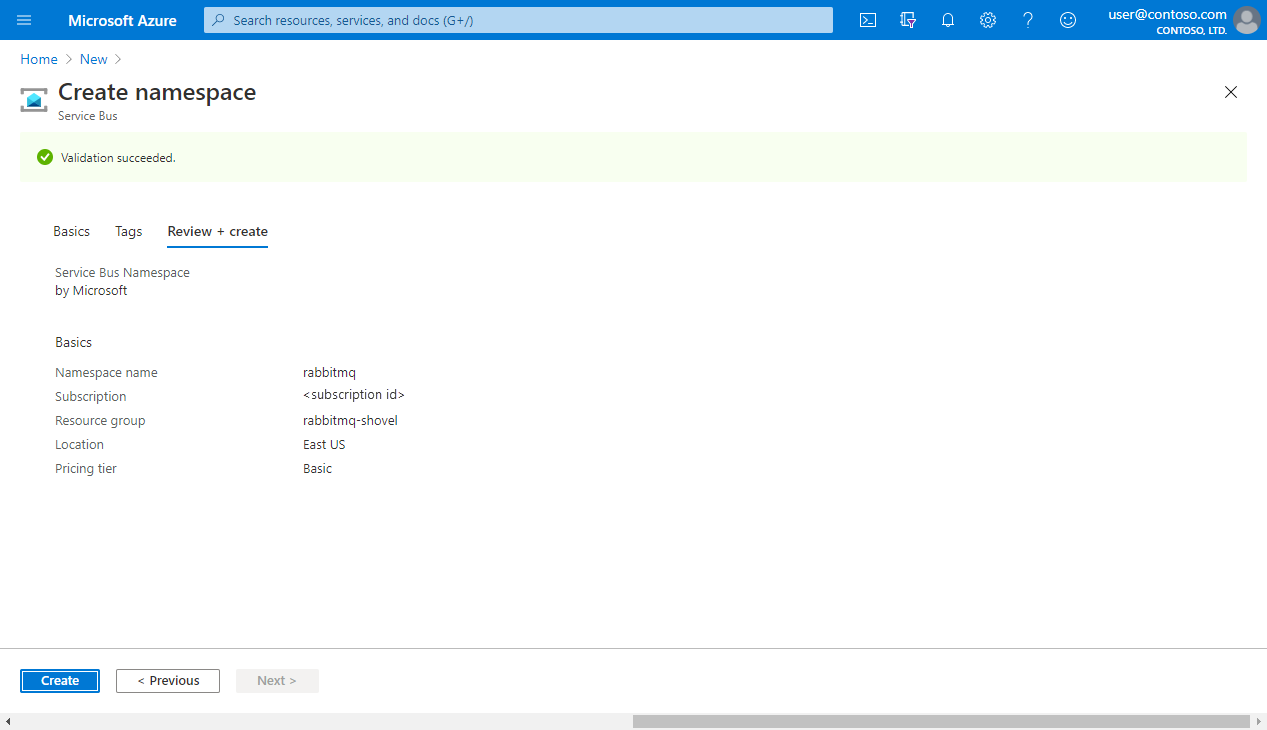Navigate to Home via breadcrumb

38,59
